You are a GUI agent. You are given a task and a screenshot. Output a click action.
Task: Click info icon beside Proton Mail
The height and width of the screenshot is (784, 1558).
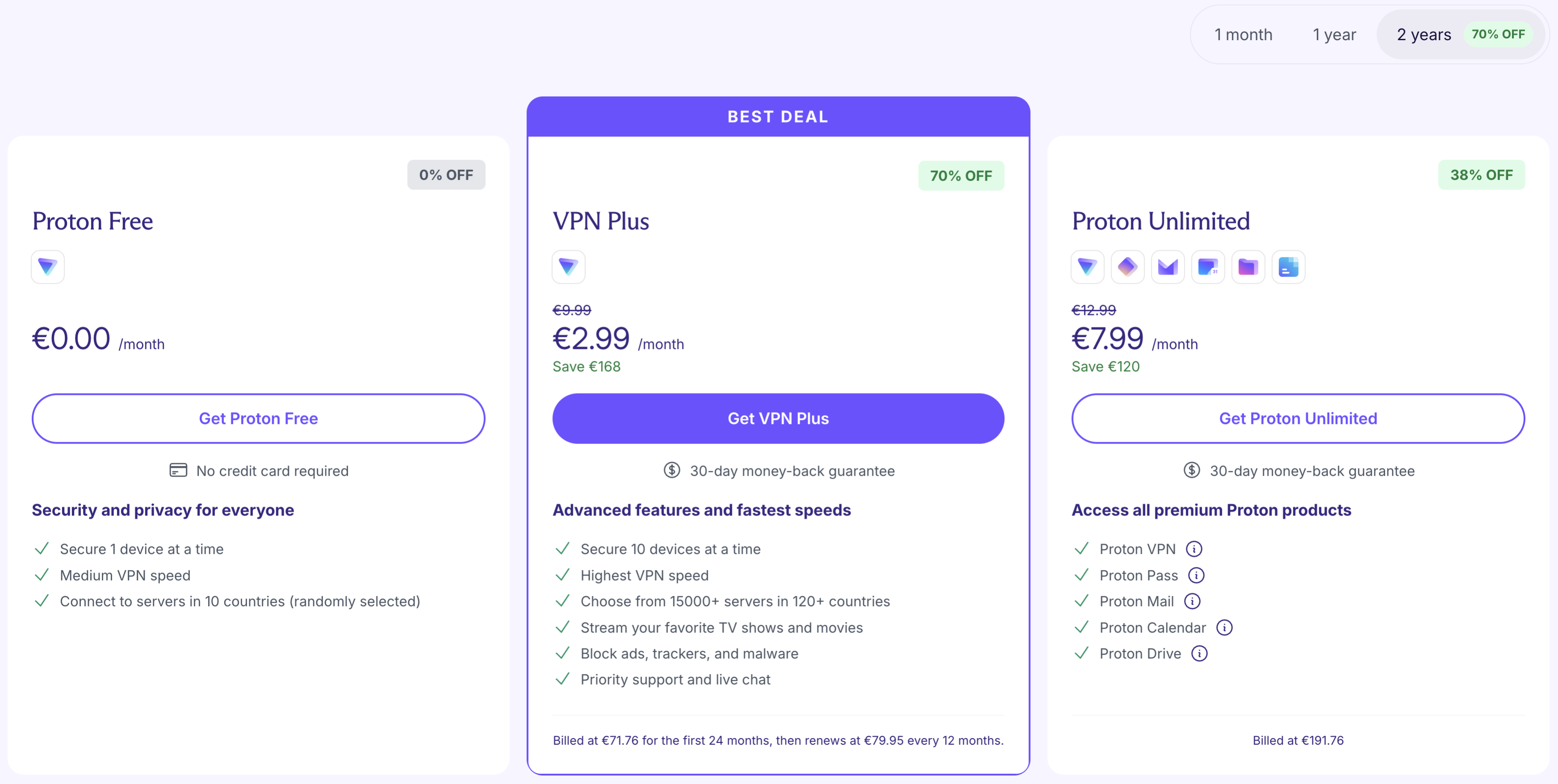[1192, 601]
